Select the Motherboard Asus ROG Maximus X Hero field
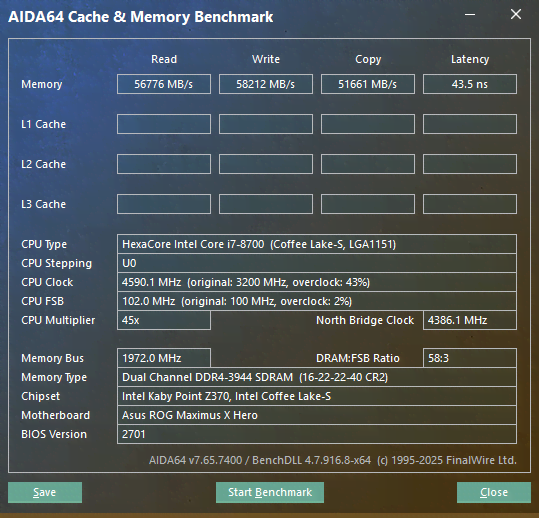This screenshot has width=539, height=518. point(317,415)
